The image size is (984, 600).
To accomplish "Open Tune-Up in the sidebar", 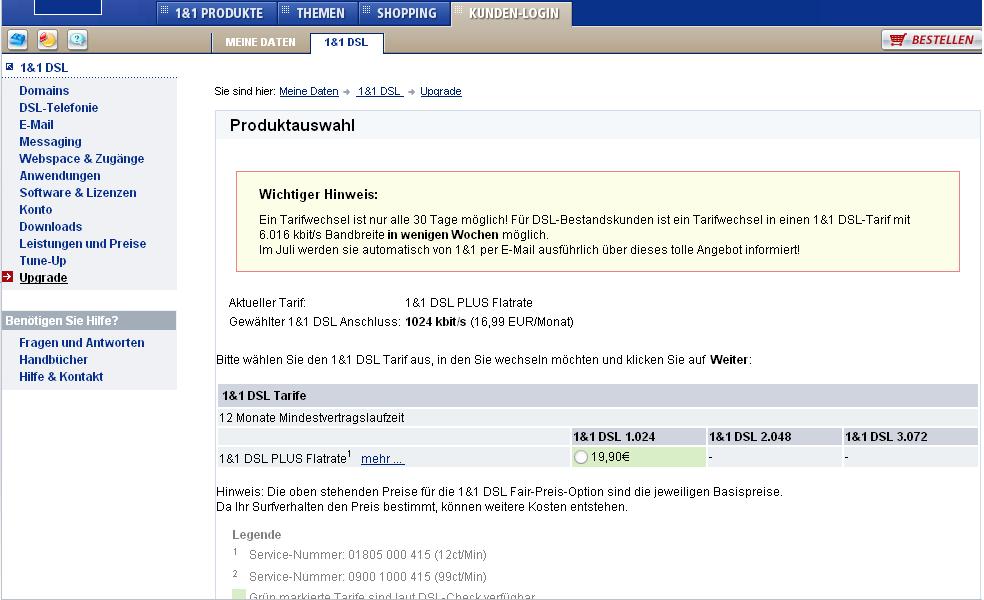I will tap(43, 260).
